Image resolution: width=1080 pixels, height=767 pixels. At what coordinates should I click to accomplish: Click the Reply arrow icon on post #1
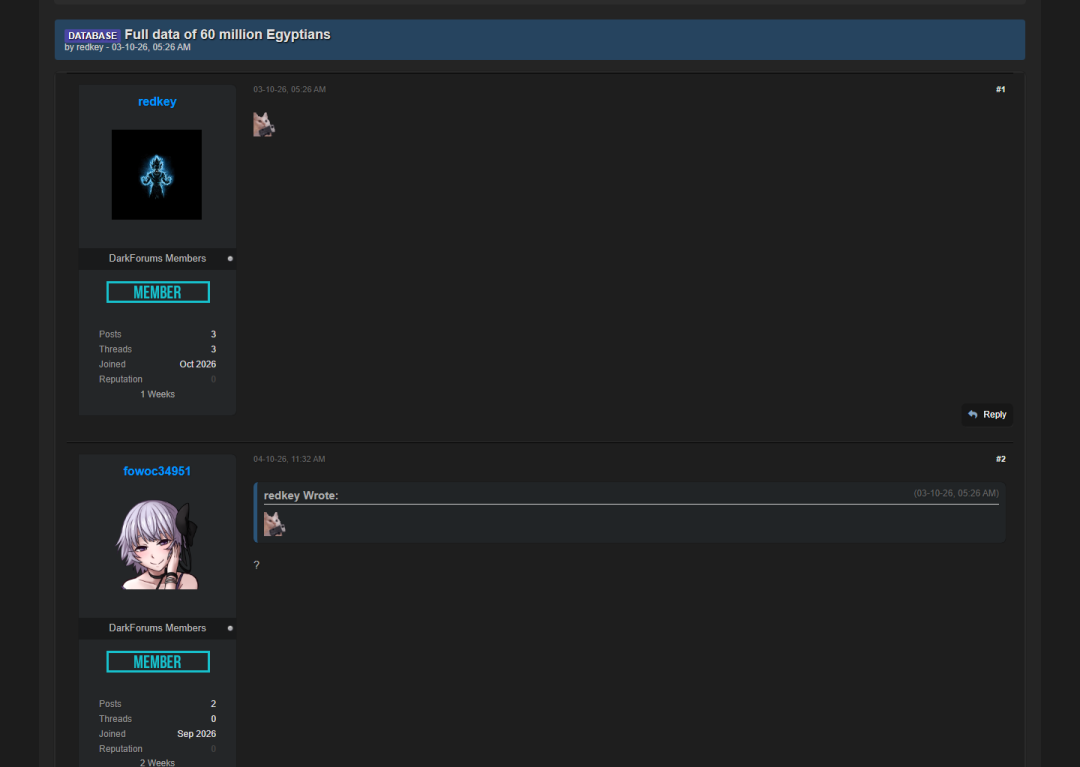click(973, 414)
